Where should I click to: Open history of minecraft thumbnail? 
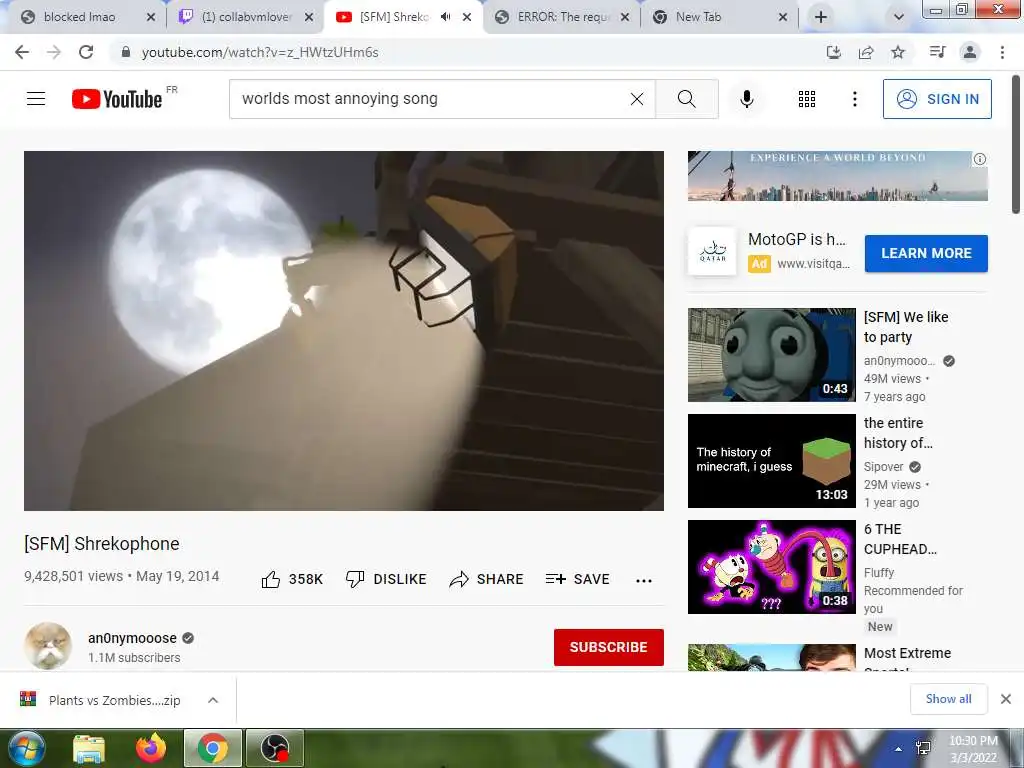click(x=771, y=461)
